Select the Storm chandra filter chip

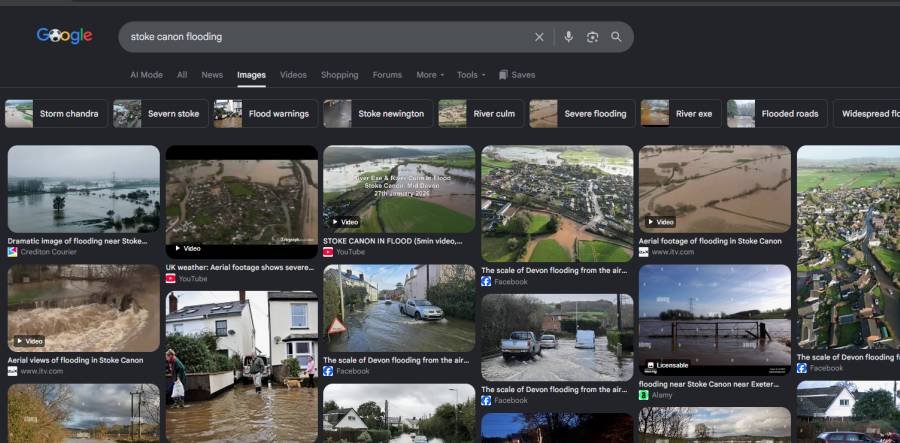pyautogui.click(x=56, y=114)
